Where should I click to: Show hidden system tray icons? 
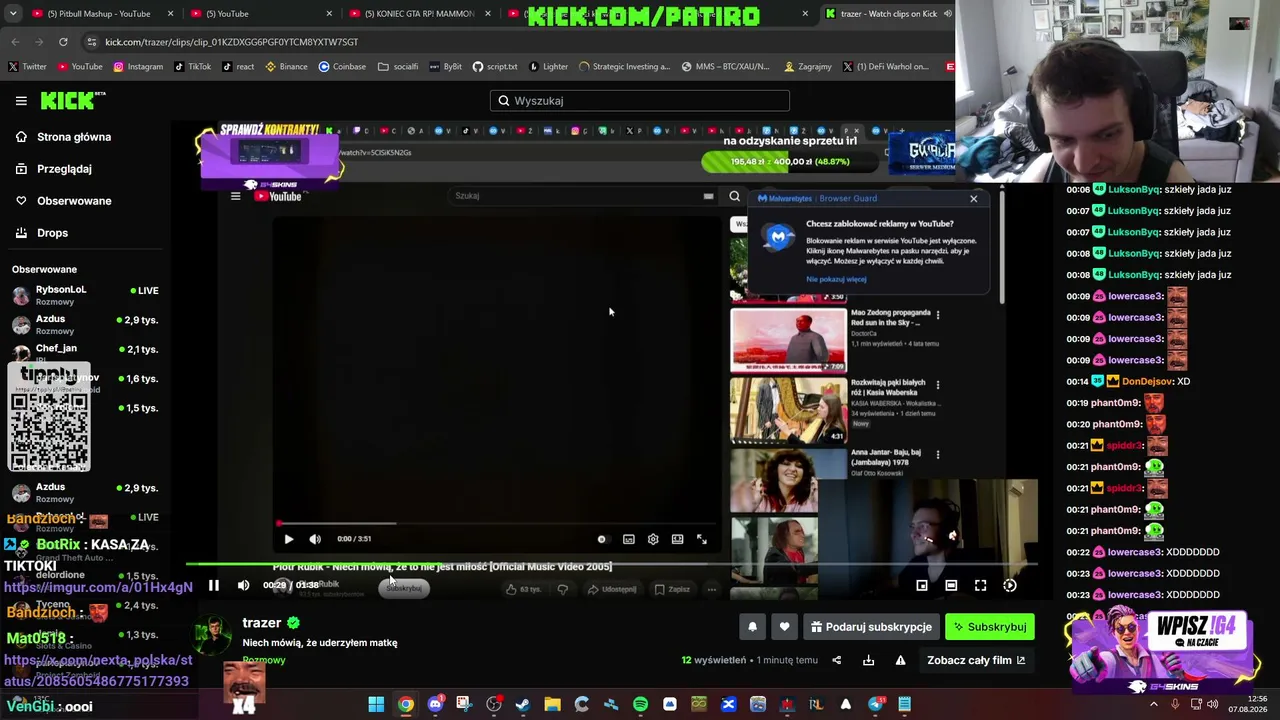(1153, 704)
